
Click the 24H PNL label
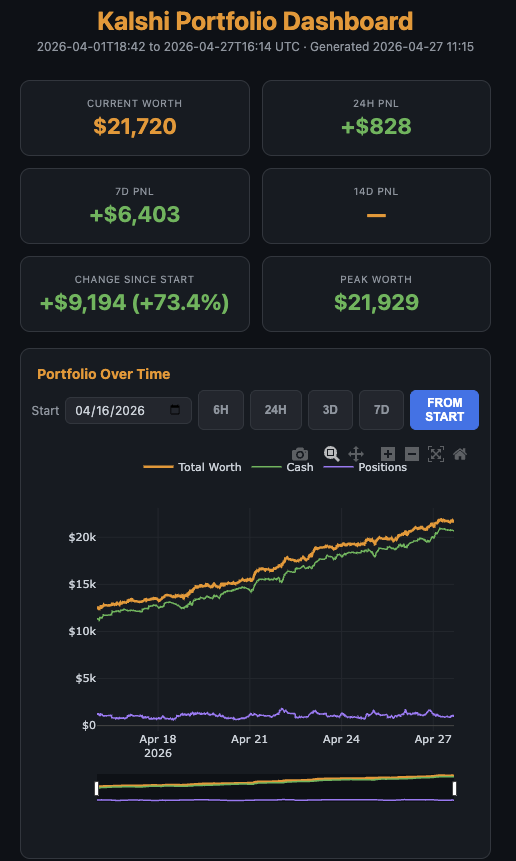[376, 103]
